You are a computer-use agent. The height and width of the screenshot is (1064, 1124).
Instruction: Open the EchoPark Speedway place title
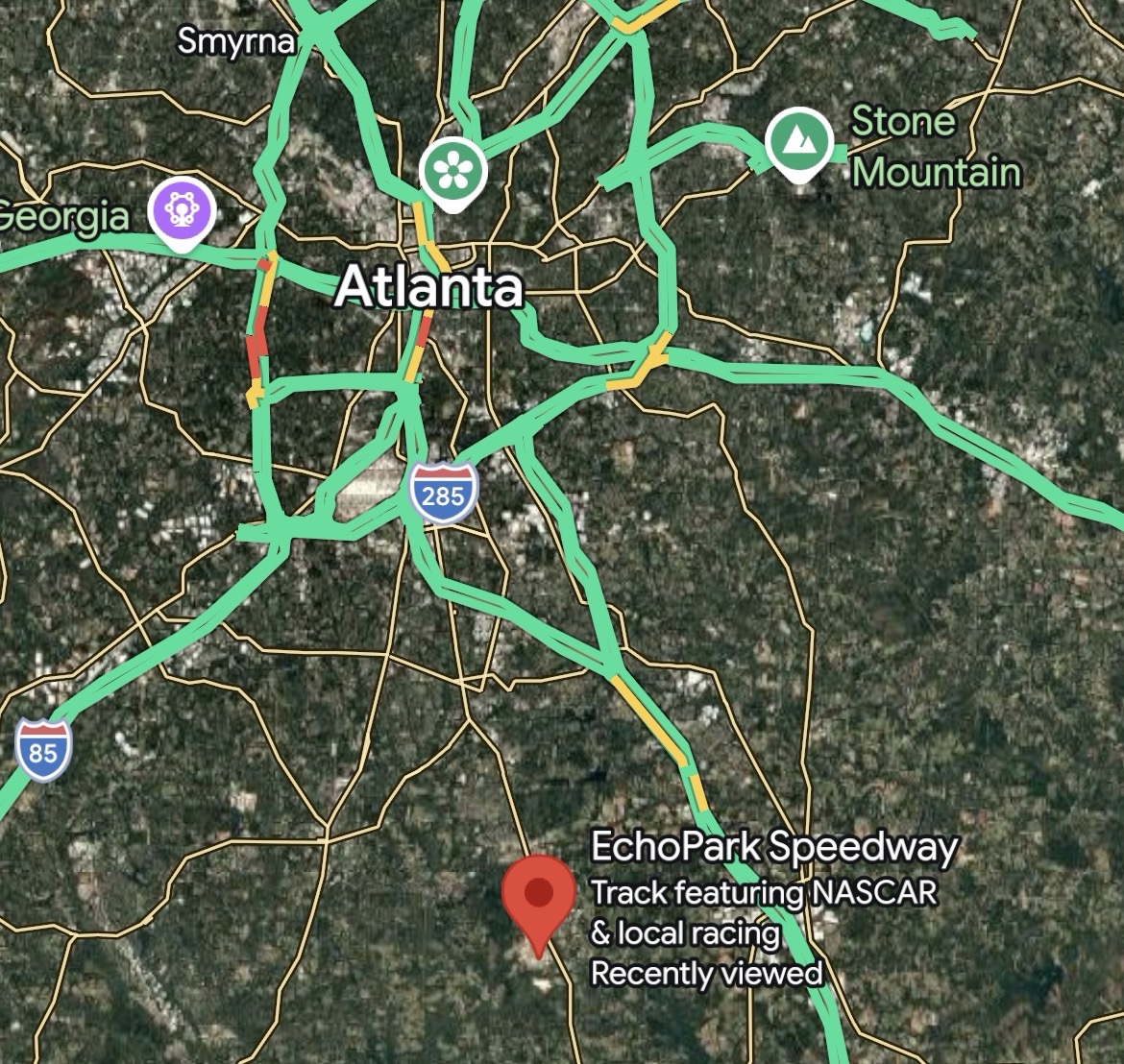point(773,847)
